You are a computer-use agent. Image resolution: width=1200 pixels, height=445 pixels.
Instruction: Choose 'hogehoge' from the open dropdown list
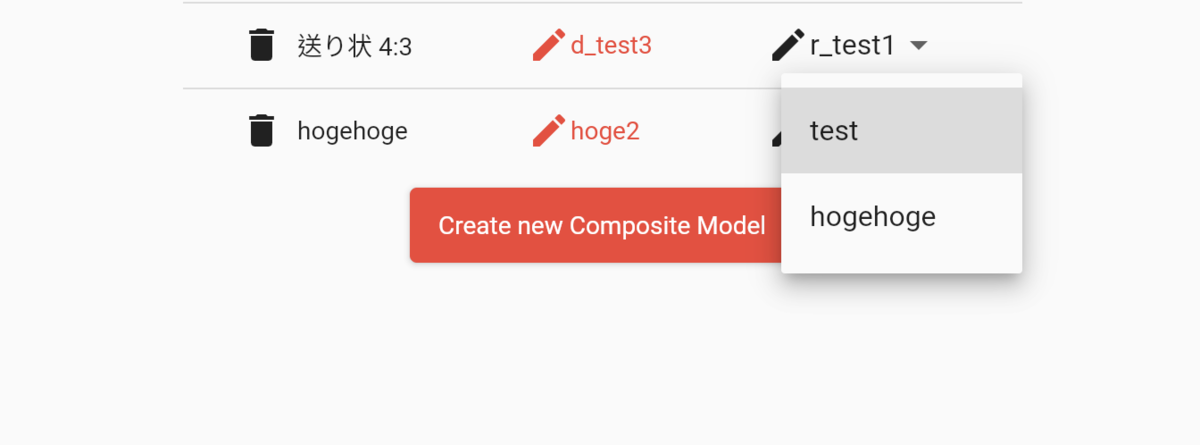coord(900,216)
